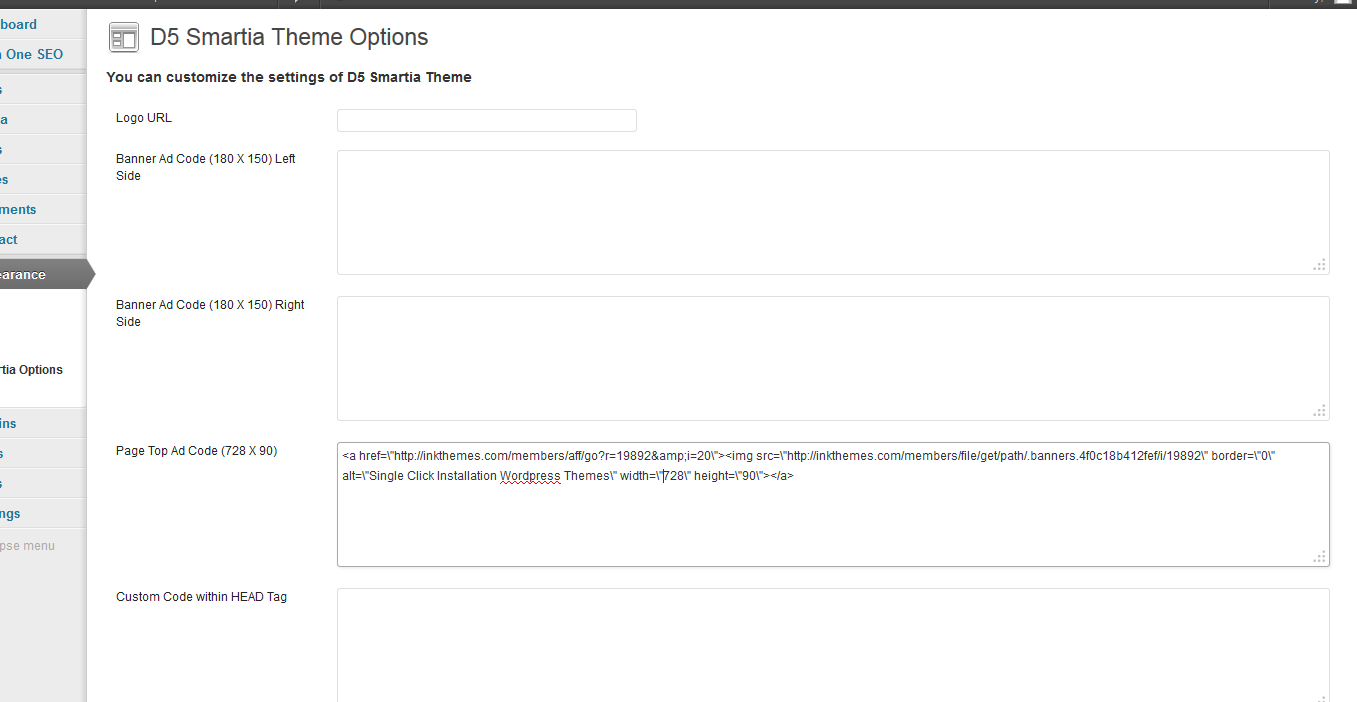The height and width of the screenshot is (702, 1357).
Task: Click resize grip of Page Top Ad textarea
Action: click(x=1320, y=557)
